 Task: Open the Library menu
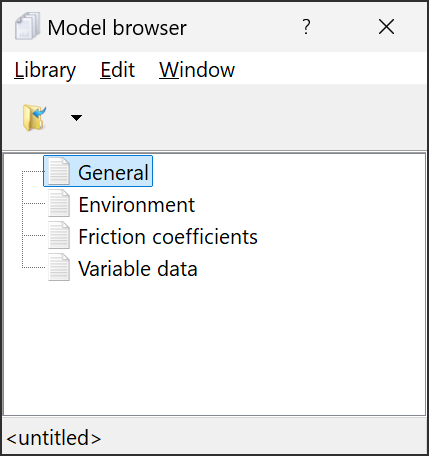[x=45, y=70]
